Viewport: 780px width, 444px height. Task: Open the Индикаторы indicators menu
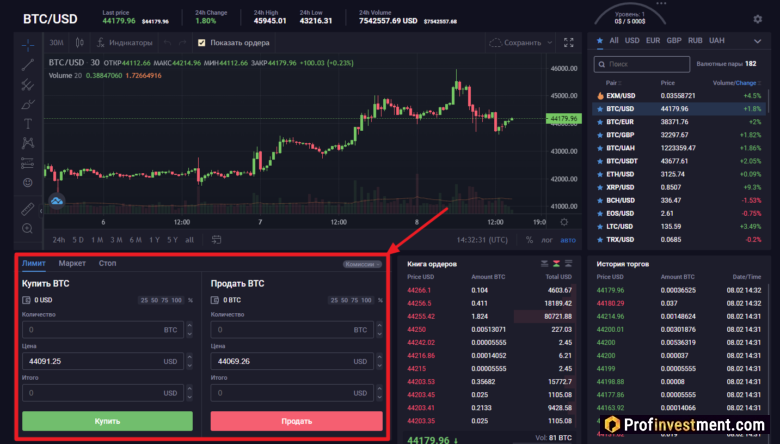coord(125,43)
